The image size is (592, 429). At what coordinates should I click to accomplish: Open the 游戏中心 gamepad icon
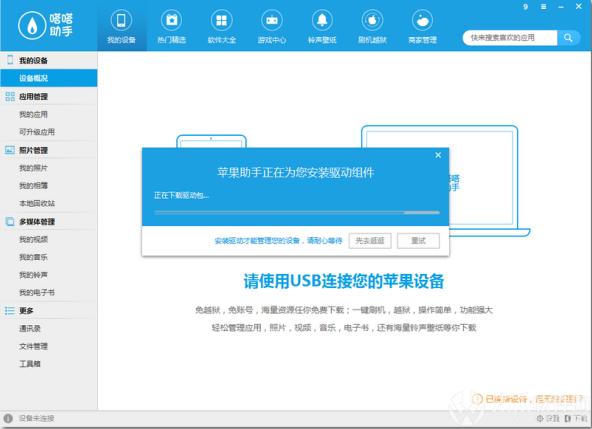pyautogui.click(x=272, y=20)
